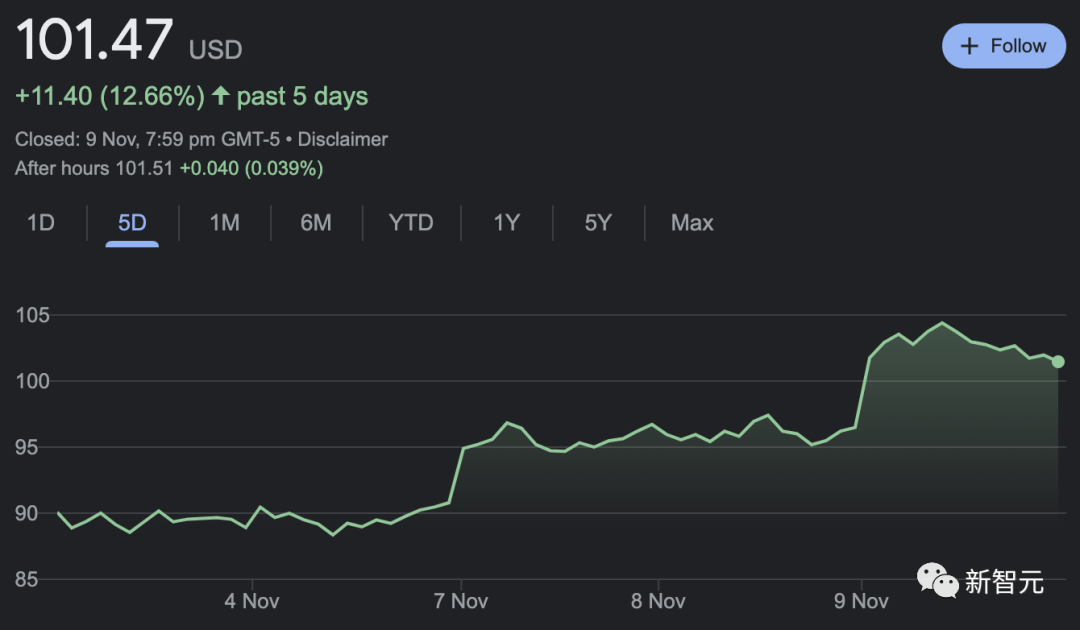Click the 101.47 stock price
1080x630 pixels.
tap(95, 42)
